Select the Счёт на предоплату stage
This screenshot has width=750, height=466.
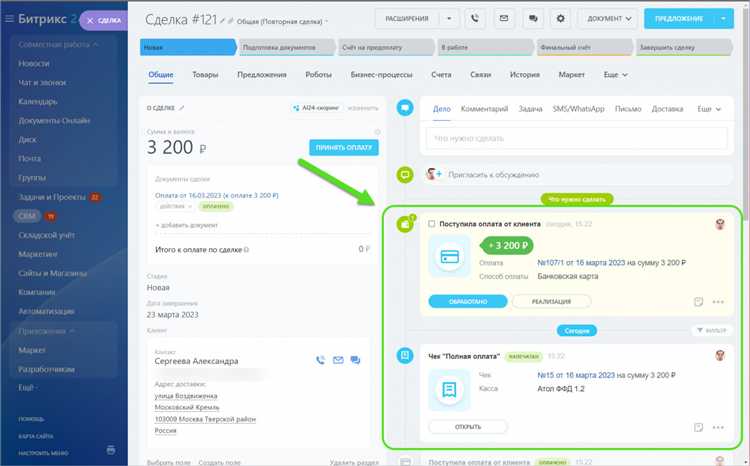click(386, 47)
